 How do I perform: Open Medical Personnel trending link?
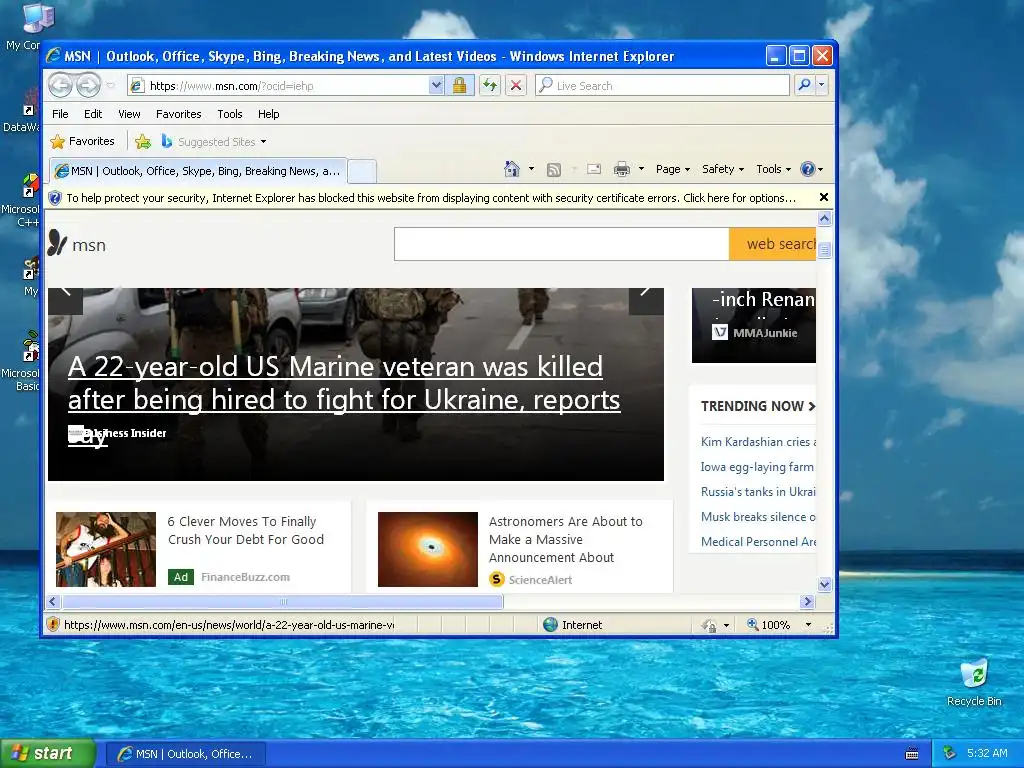point(758,541)
